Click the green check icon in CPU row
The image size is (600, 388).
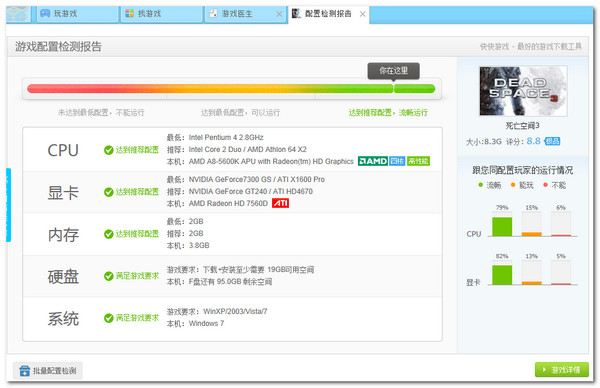coord(109,150)
